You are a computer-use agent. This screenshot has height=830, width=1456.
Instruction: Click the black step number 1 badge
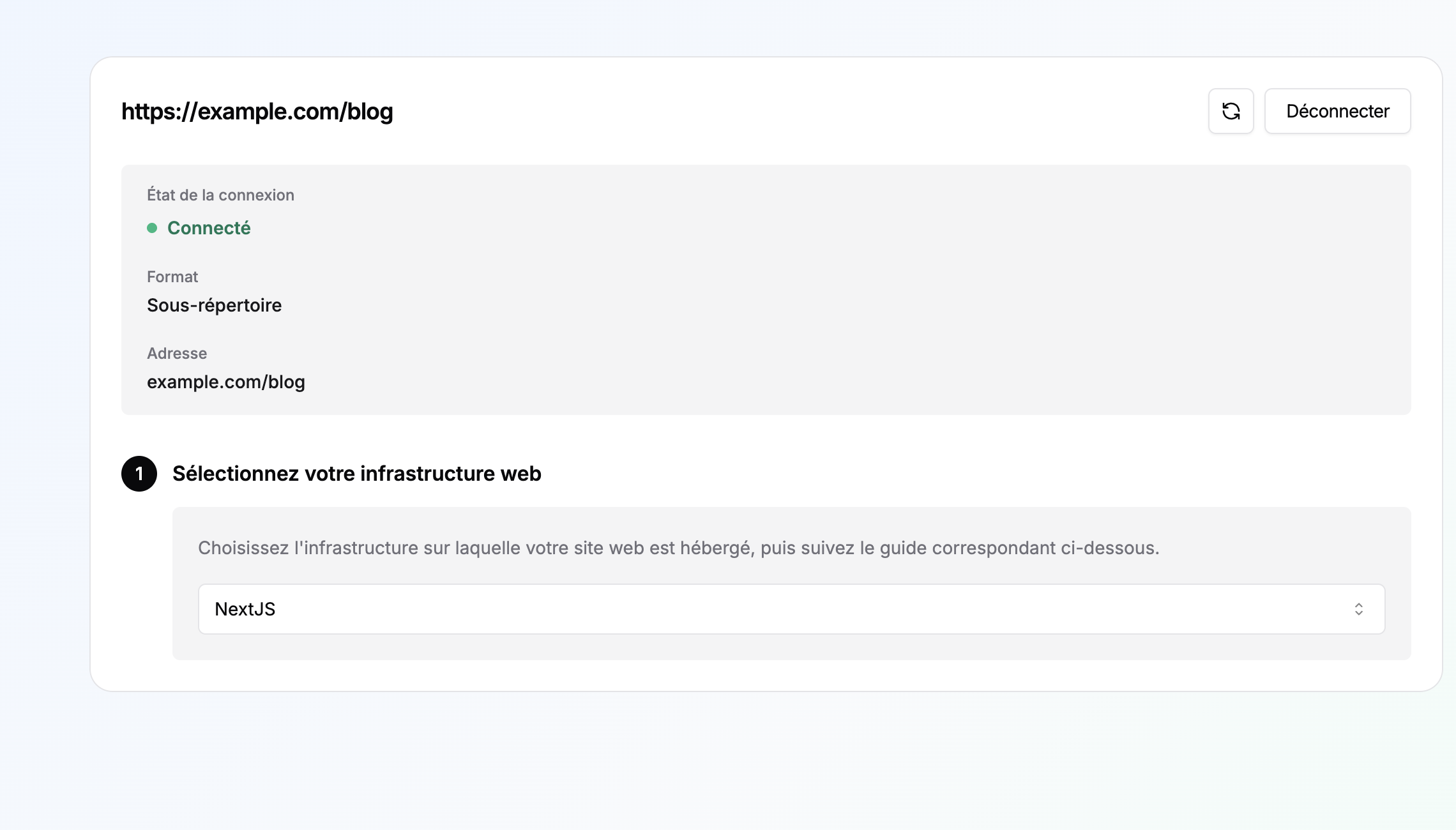pyautogui.click(x=139, y=474)
